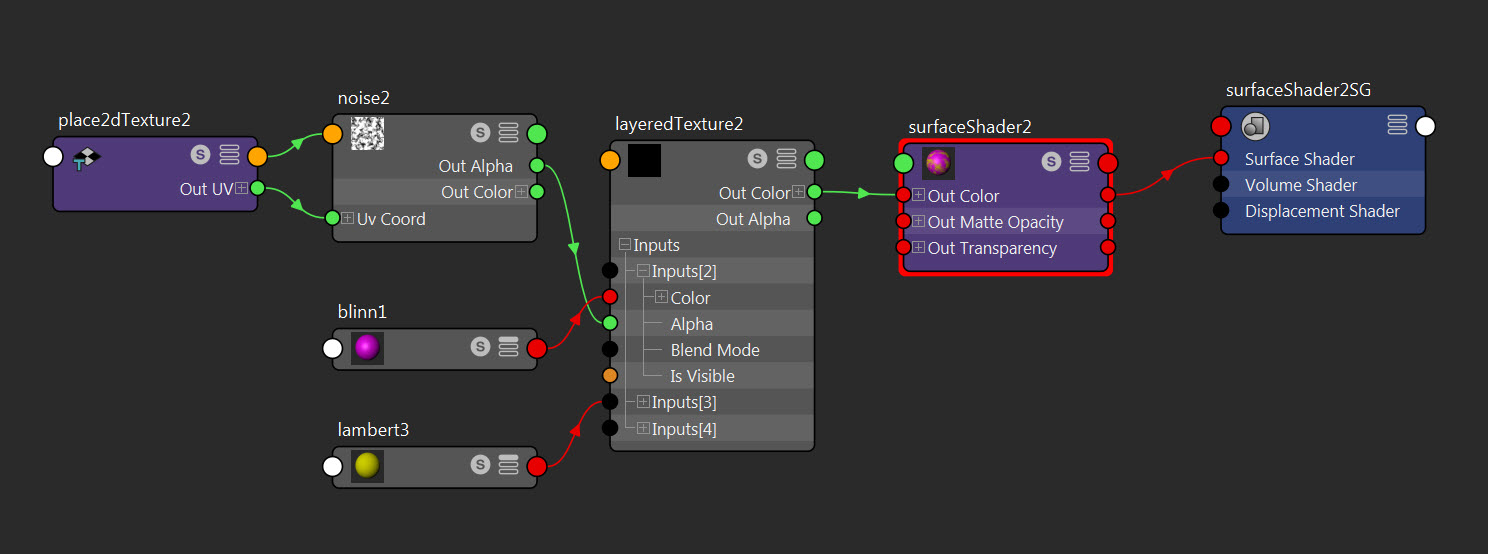Click Uv Coord input port on noise2
Image resolution: width=1488 pixels, height=554 pixels.
click(x=332, y=218)
